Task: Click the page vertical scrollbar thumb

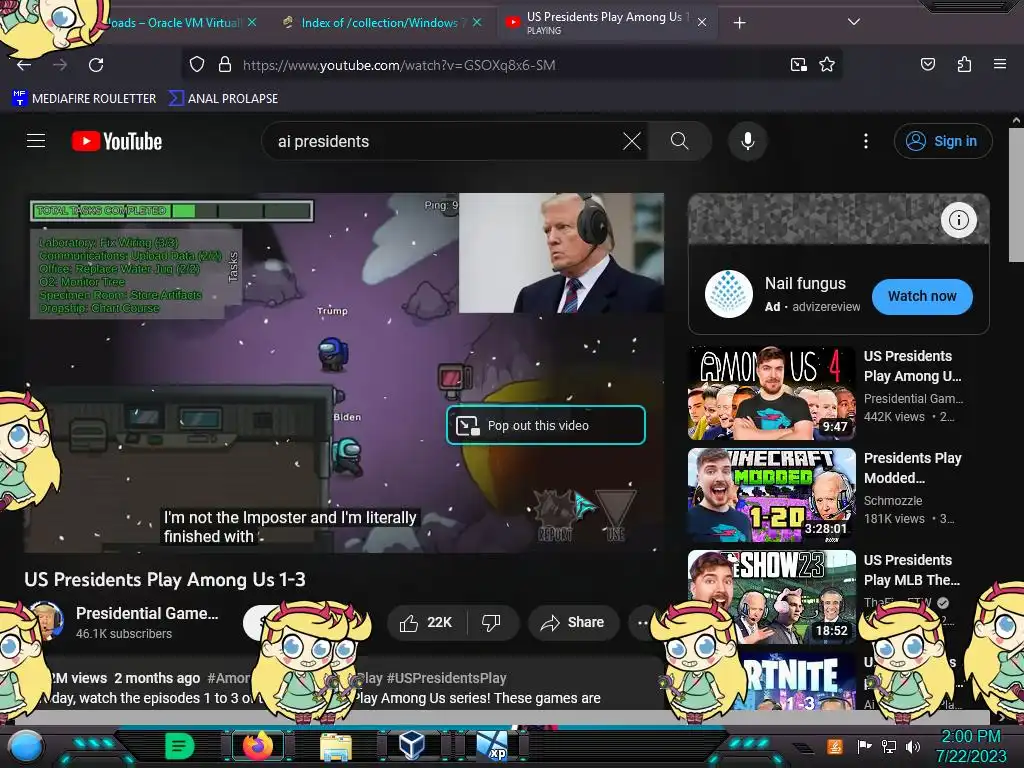Action: click(1016, 195)
